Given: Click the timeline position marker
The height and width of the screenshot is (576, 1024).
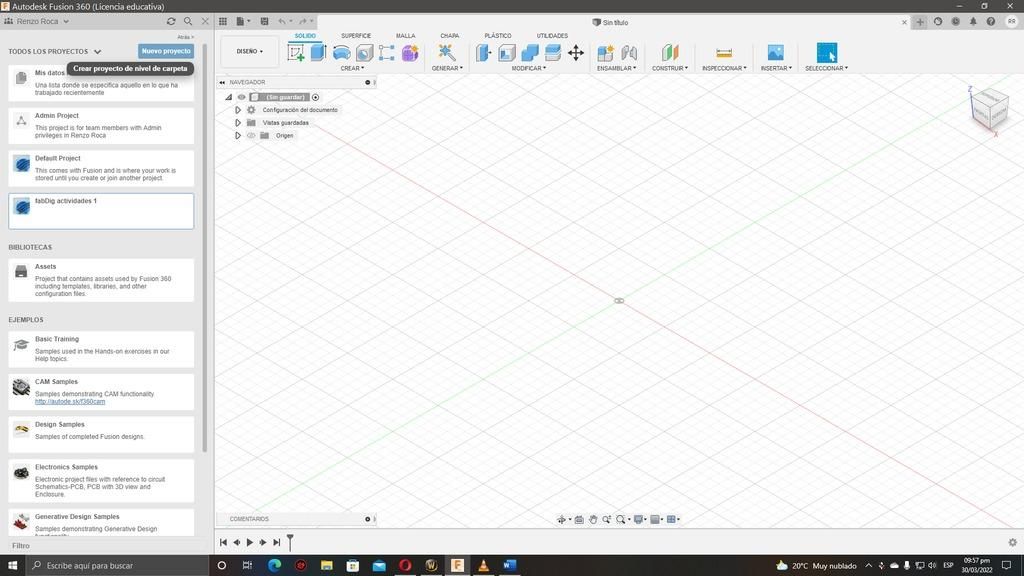Looking at the screenshot, I should coord(290,541).
